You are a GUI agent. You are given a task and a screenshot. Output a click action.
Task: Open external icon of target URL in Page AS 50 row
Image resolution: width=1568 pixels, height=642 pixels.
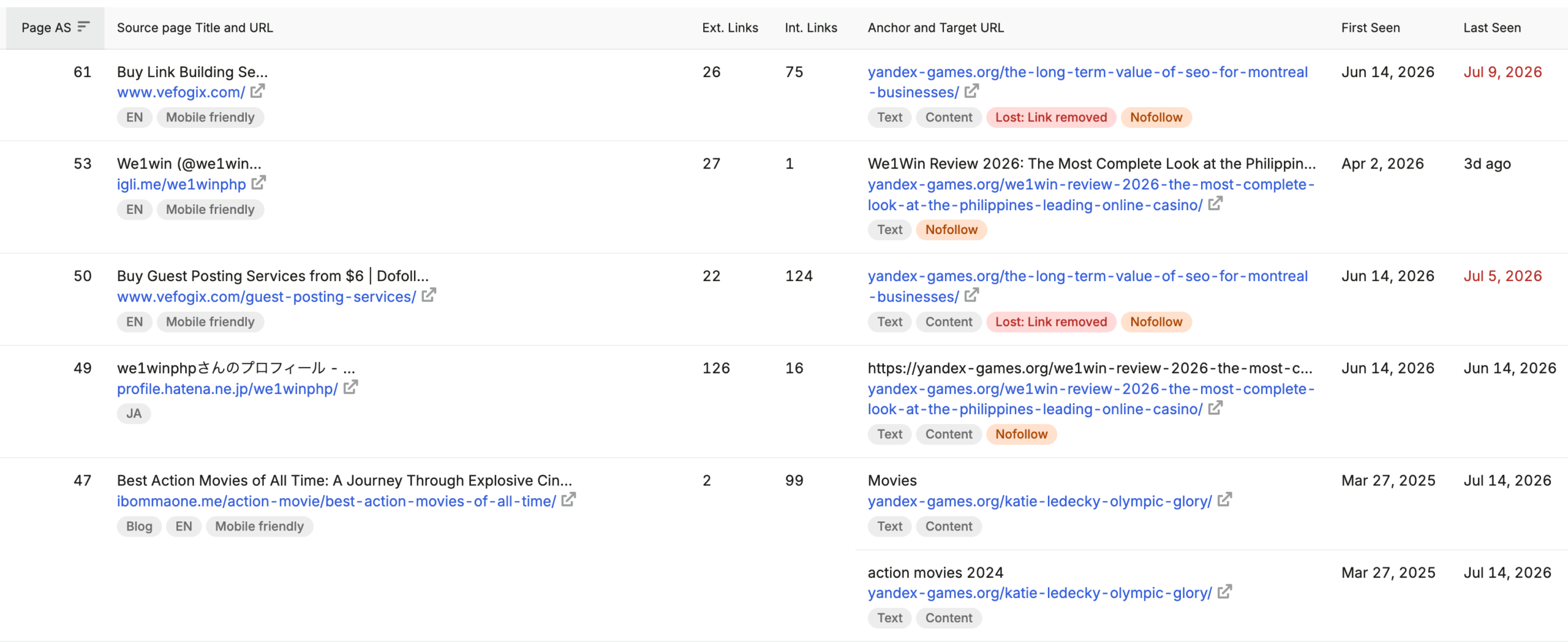[972, 296]
